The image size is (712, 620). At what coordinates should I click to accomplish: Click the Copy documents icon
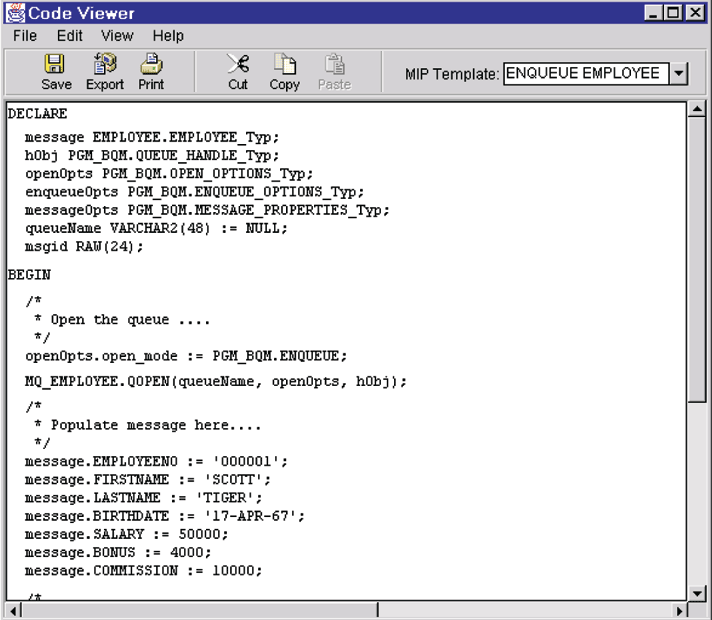(x=284, y=65)
